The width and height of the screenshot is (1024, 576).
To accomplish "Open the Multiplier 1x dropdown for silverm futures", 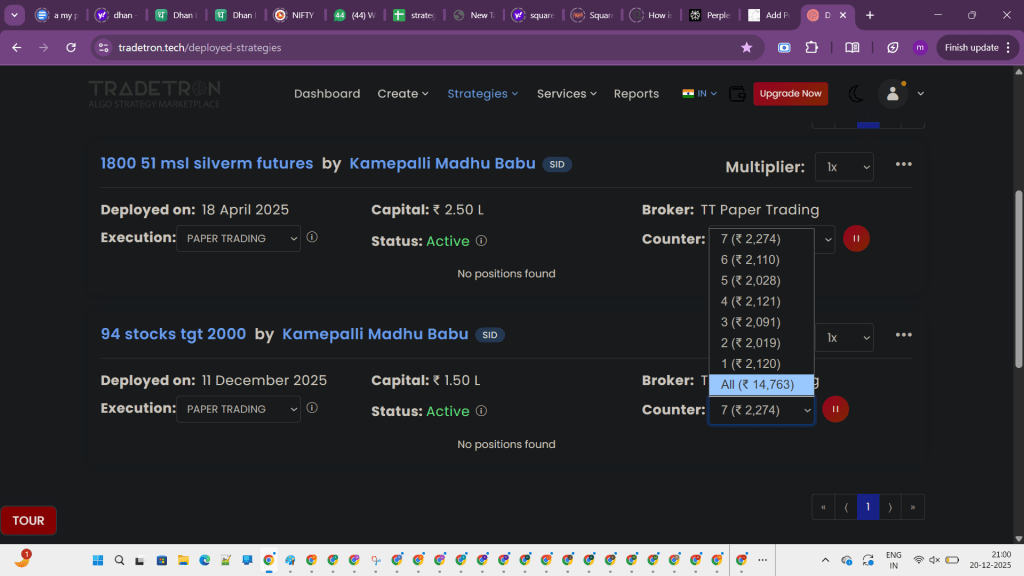I will (844, 167).
